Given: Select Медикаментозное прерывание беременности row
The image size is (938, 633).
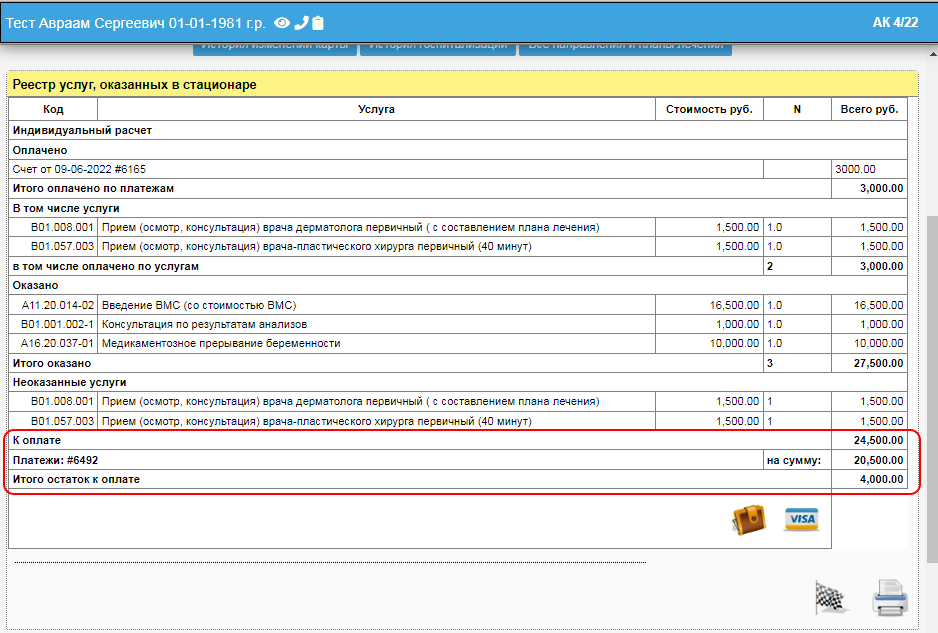Looking at the screenshot, I should click(x=221, y=343).
